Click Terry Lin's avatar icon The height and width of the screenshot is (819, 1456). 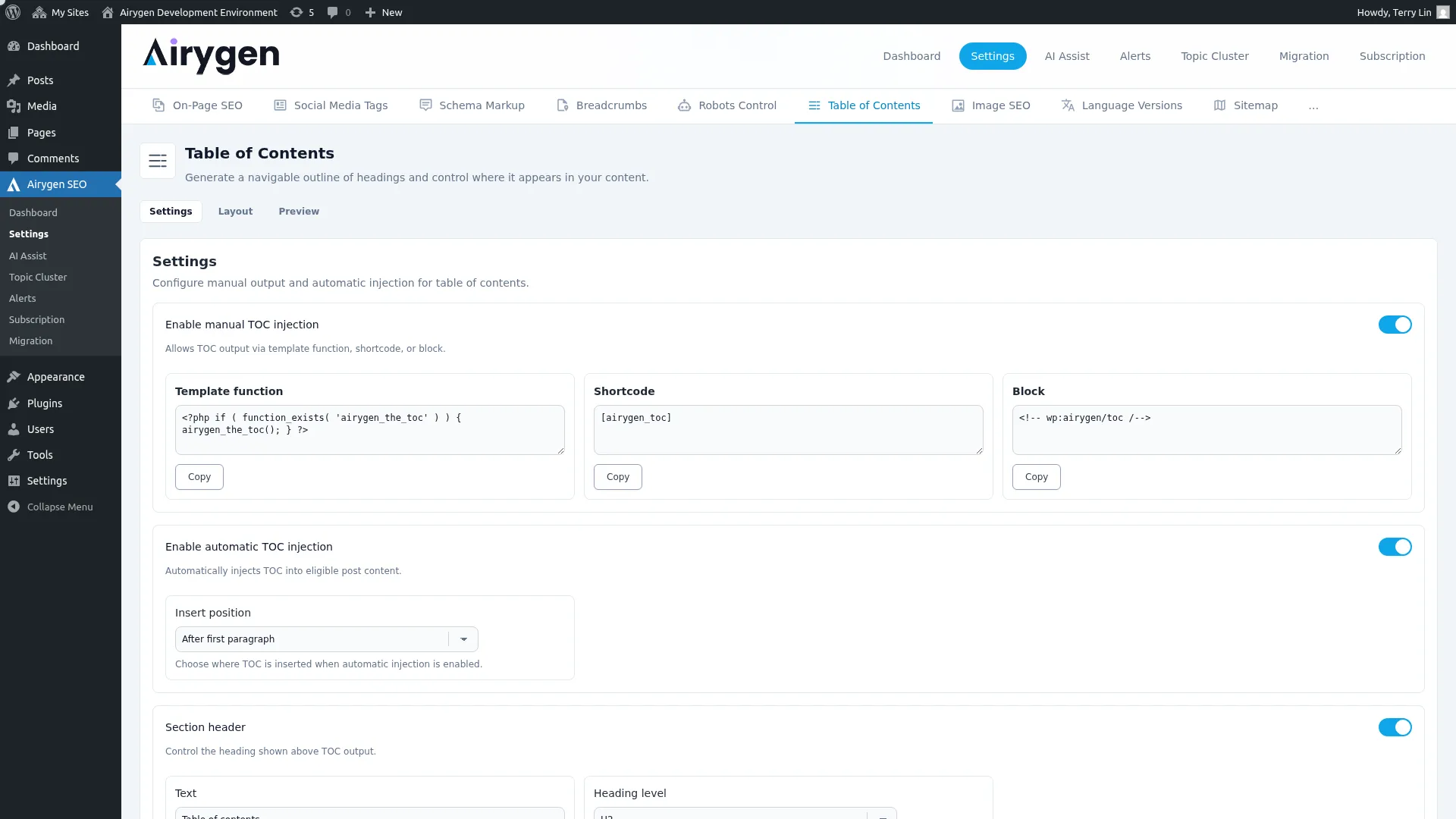(1442, 12)
